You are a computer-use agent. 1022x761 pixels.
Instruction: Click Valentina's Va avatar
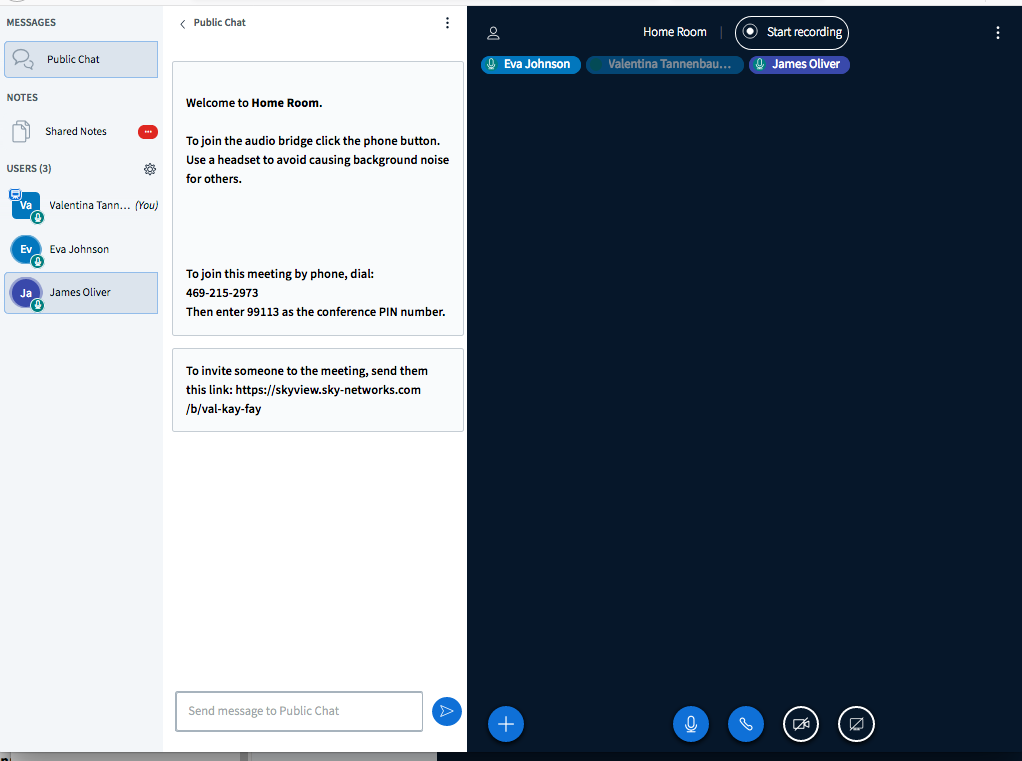coord(26,206)
